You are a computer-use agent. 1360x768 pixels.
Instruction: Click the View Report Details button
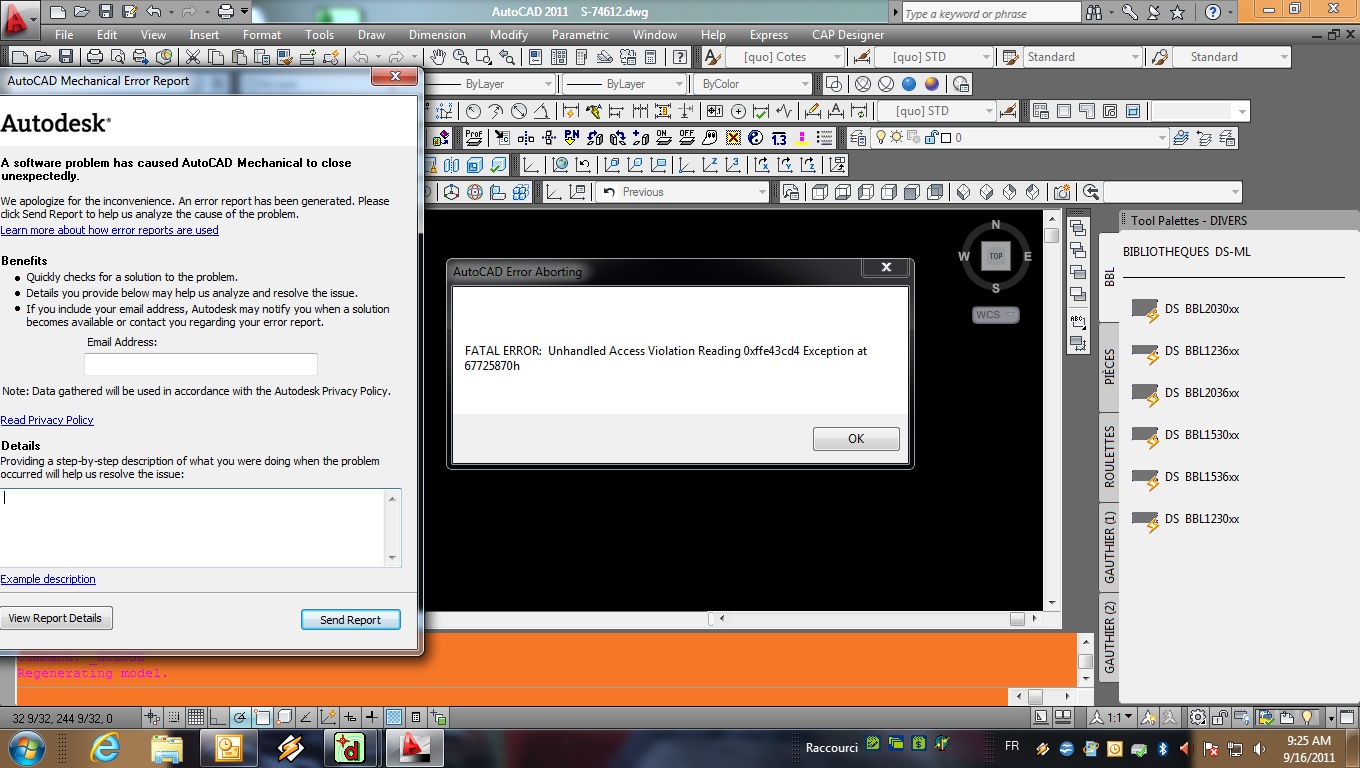55,618
